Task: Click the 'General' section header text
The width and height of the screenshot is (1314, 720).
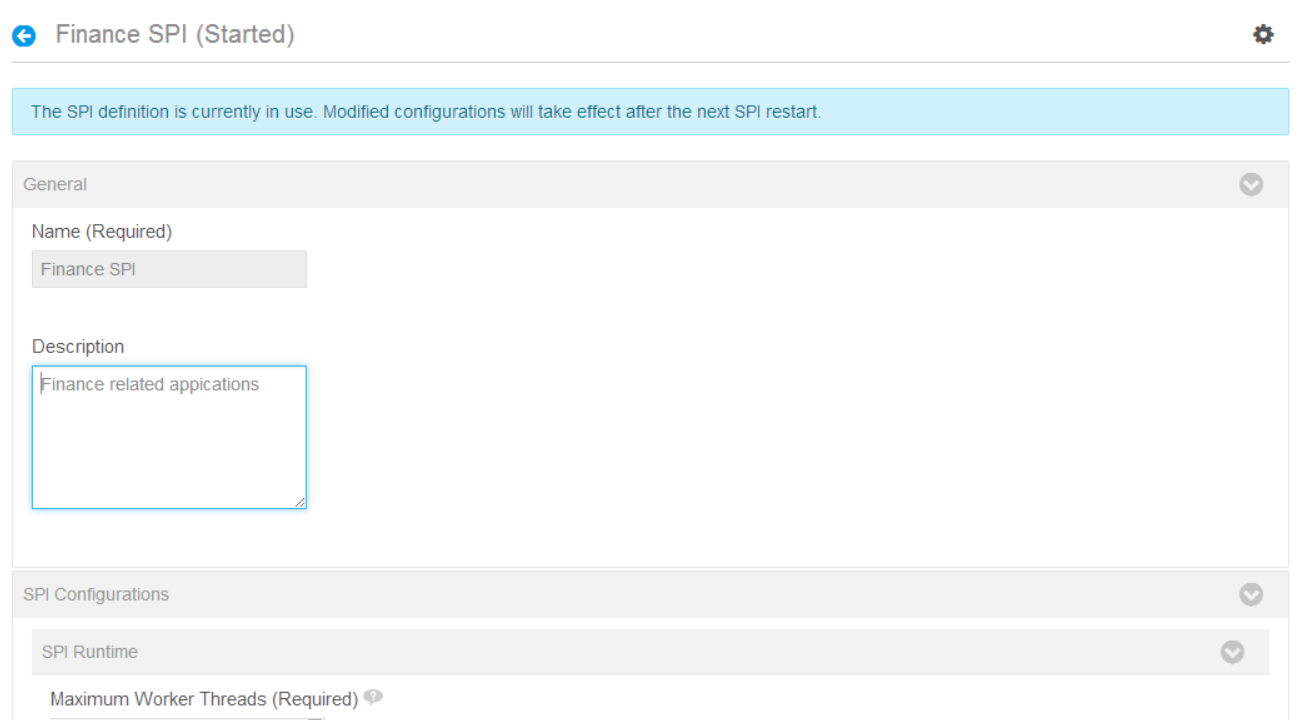Action: click(55, 185)
